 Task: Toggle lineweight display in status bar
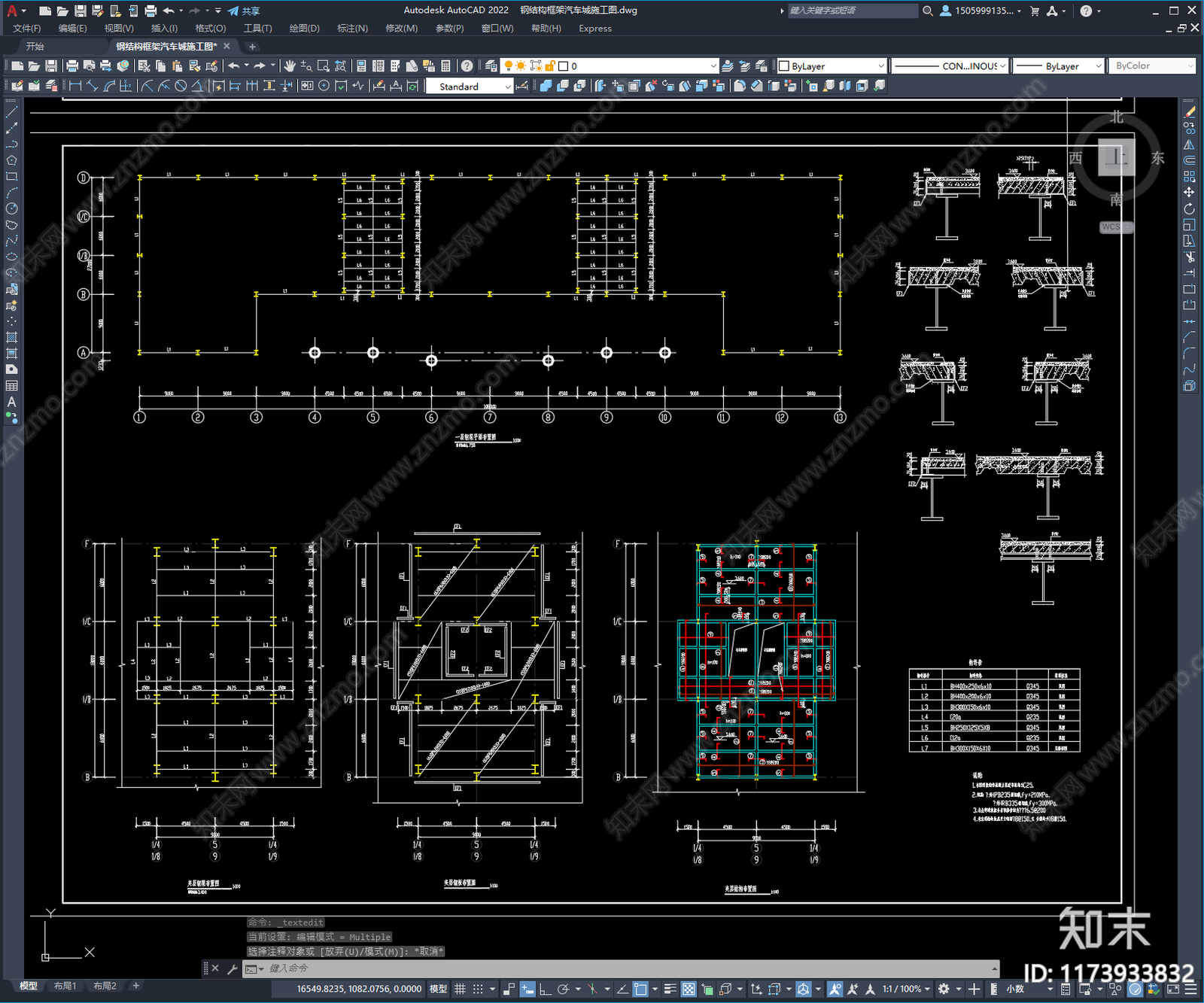pos(670,989)
